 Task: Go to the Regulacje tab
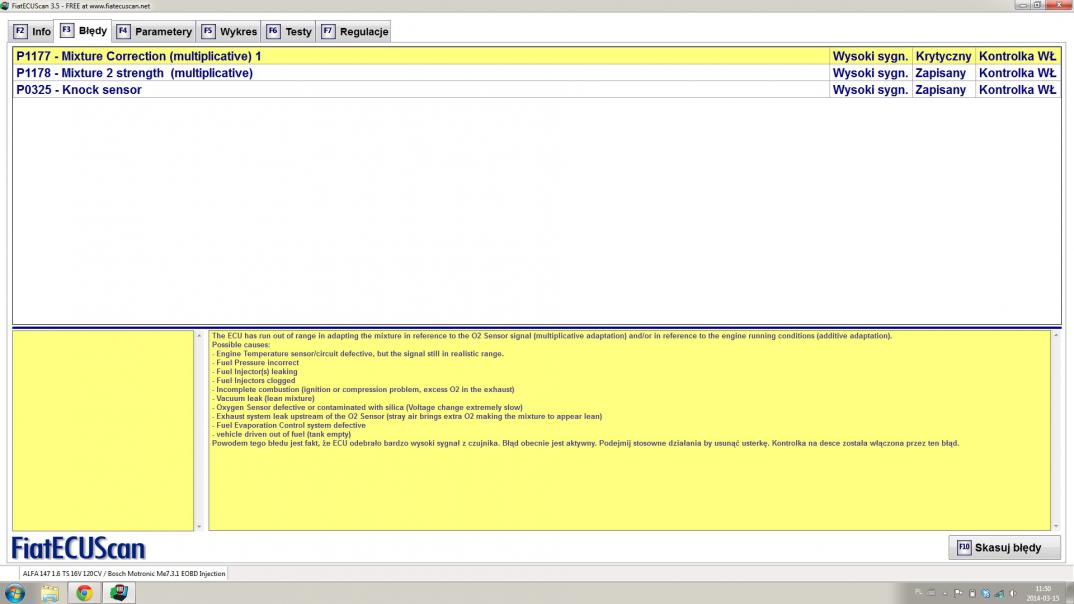click(x=354, y=32)
